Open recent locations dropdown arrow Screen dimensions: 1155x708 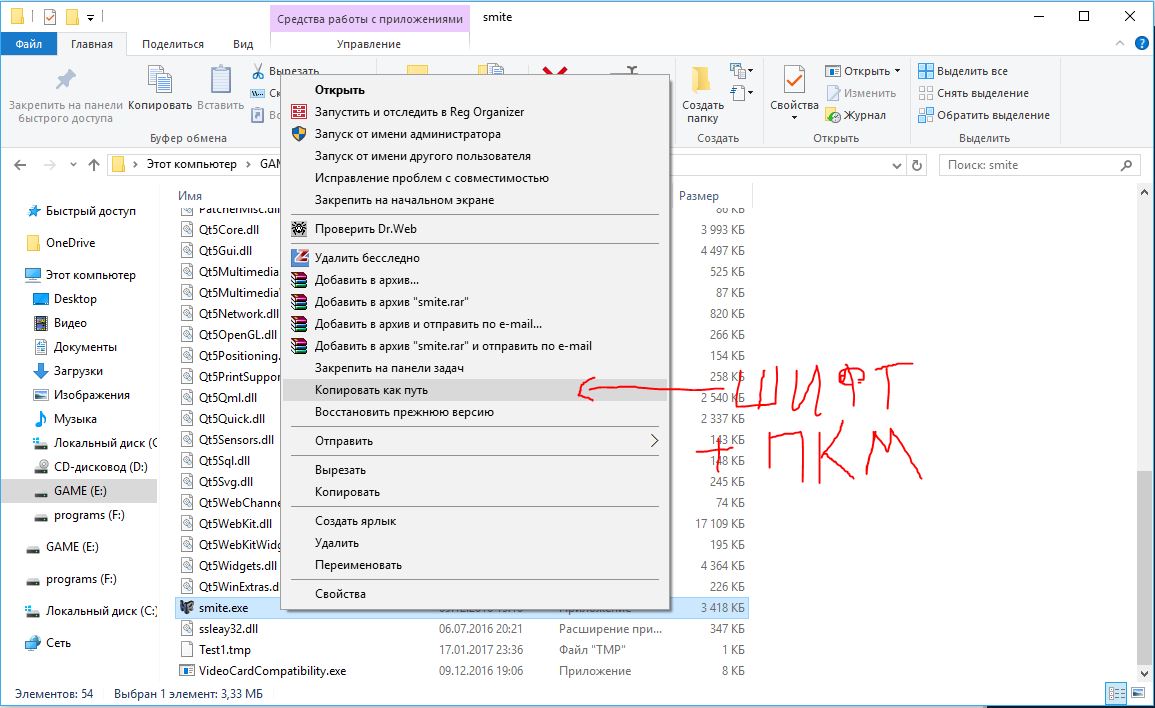pyautogui.click(x=73, y=165)
